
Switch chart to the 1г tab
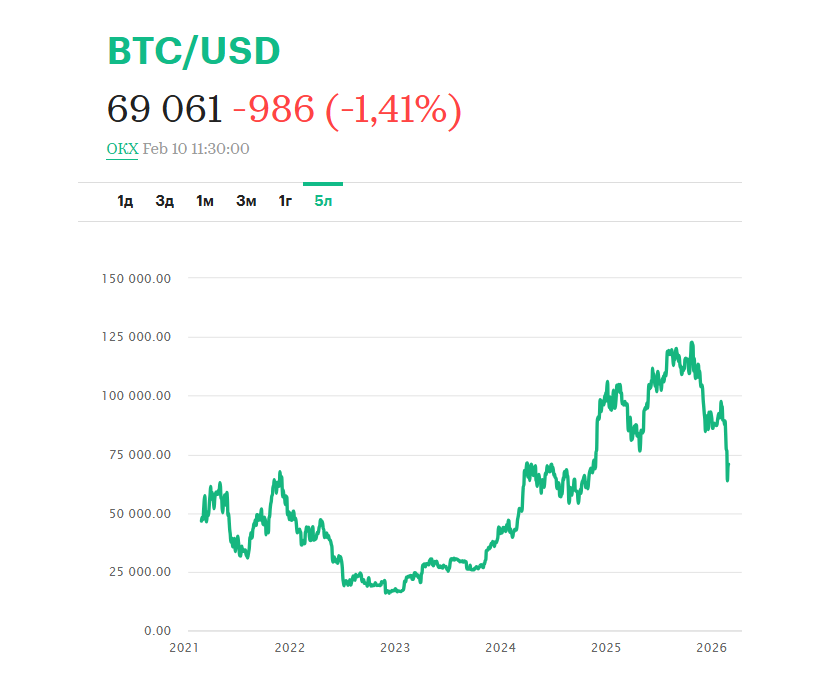pyautogui.click(x=285, y=201)
